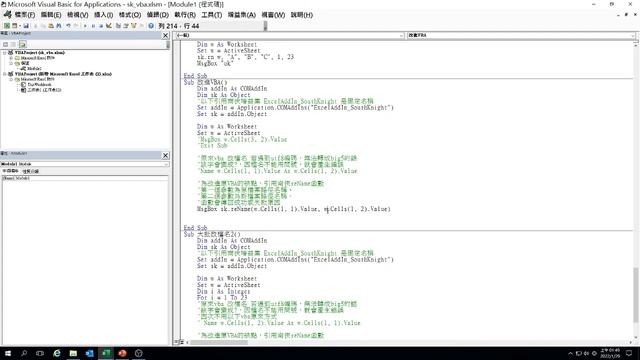Open File Explorer from the taskbar

point(73,353)
